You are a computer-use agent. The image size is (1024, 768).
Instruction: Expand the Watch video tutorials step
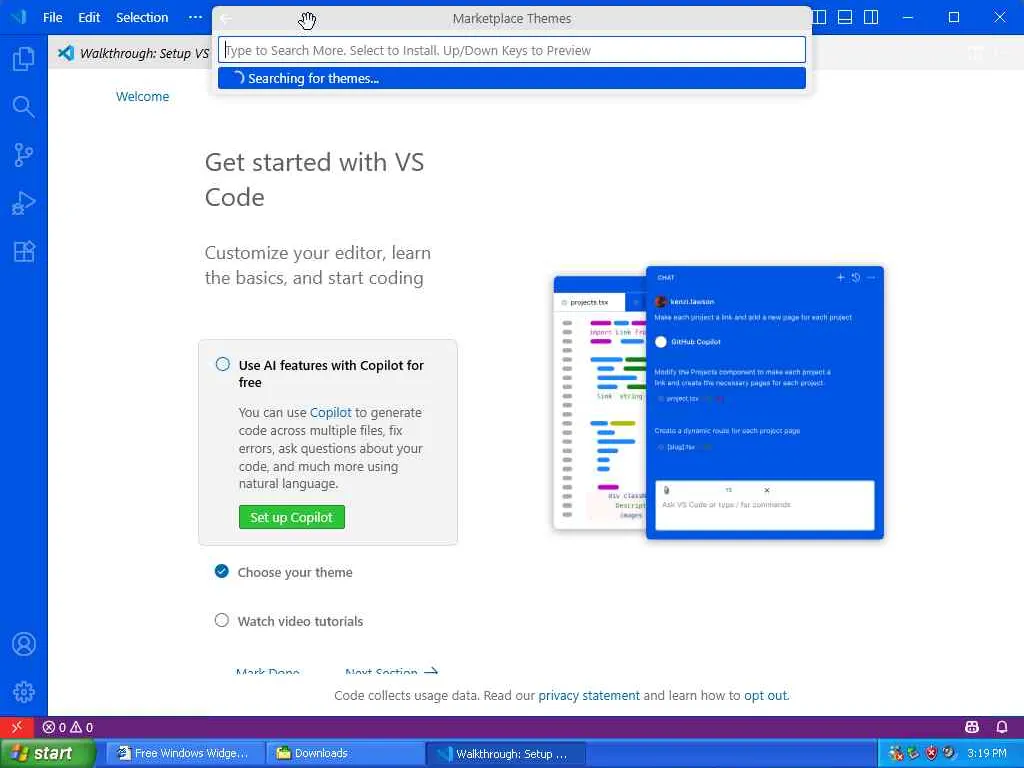(x=300, y=621)
